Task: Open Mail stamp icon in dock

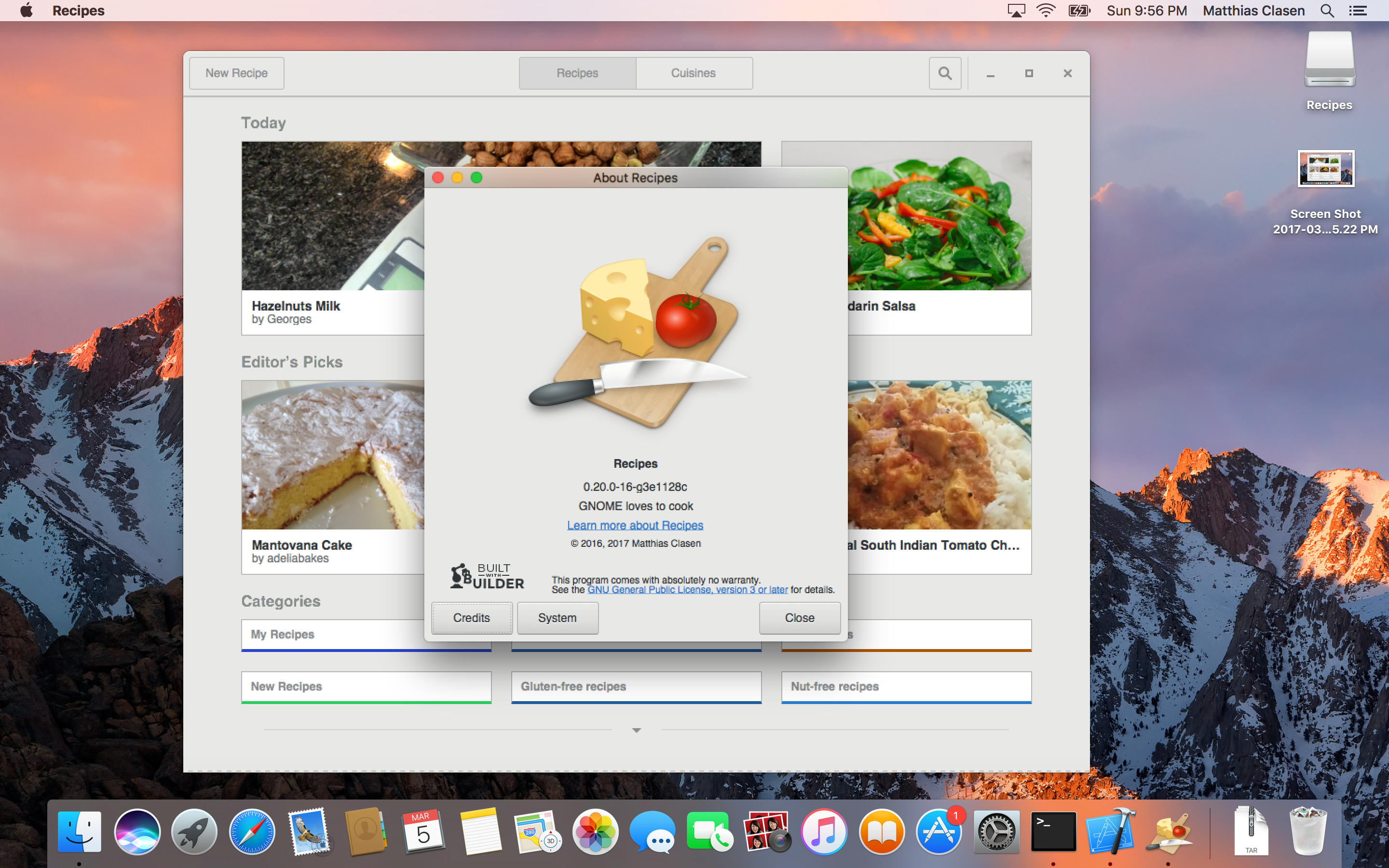Action: click(309, 831)
